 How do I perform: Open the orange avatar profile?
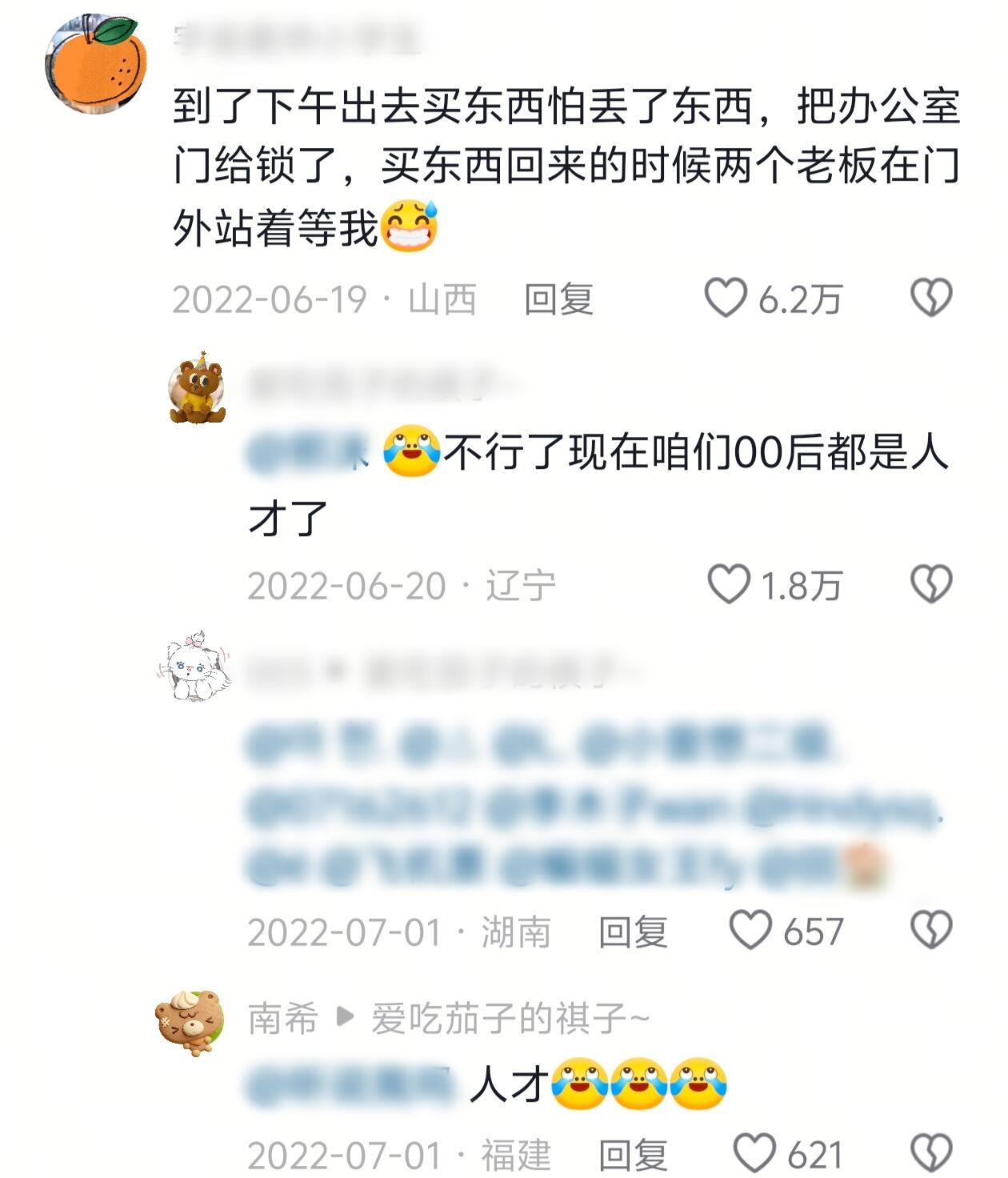click(96, 62)
